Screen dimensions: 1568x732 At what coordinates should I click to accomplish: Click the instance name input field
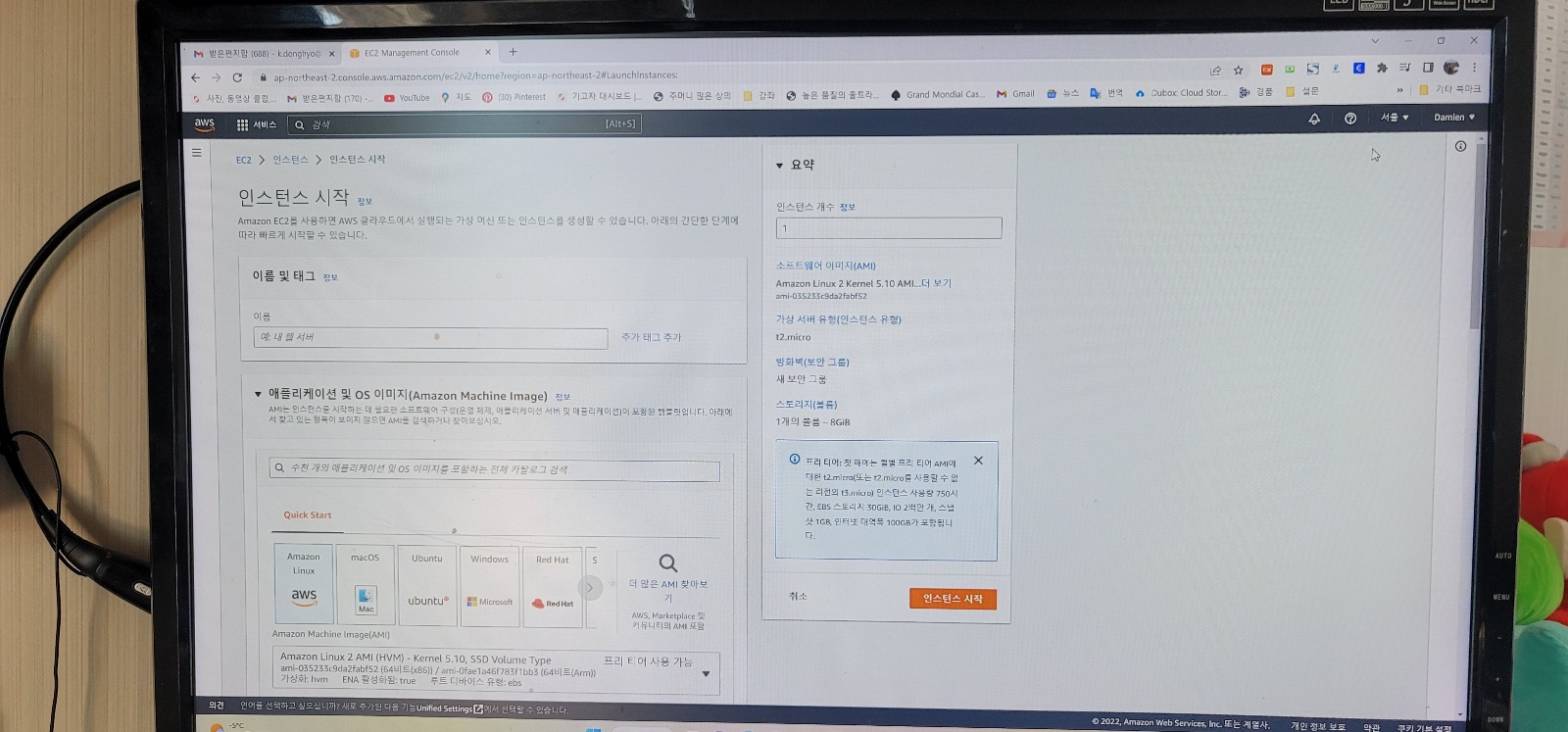[x=430, y=337]
